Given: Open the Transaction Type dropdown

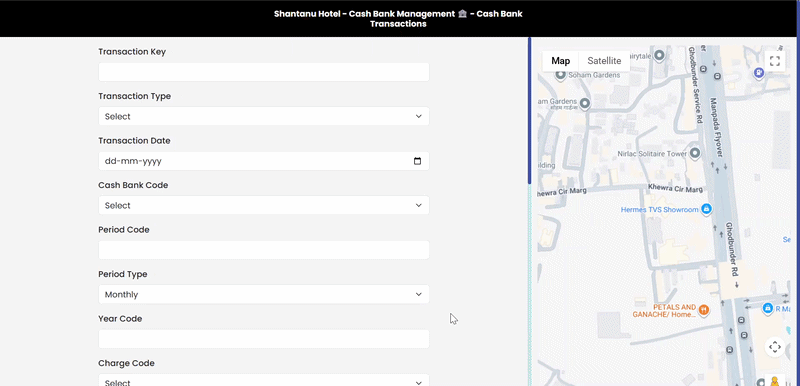Looking at the screenshot, I should (264, 116).
